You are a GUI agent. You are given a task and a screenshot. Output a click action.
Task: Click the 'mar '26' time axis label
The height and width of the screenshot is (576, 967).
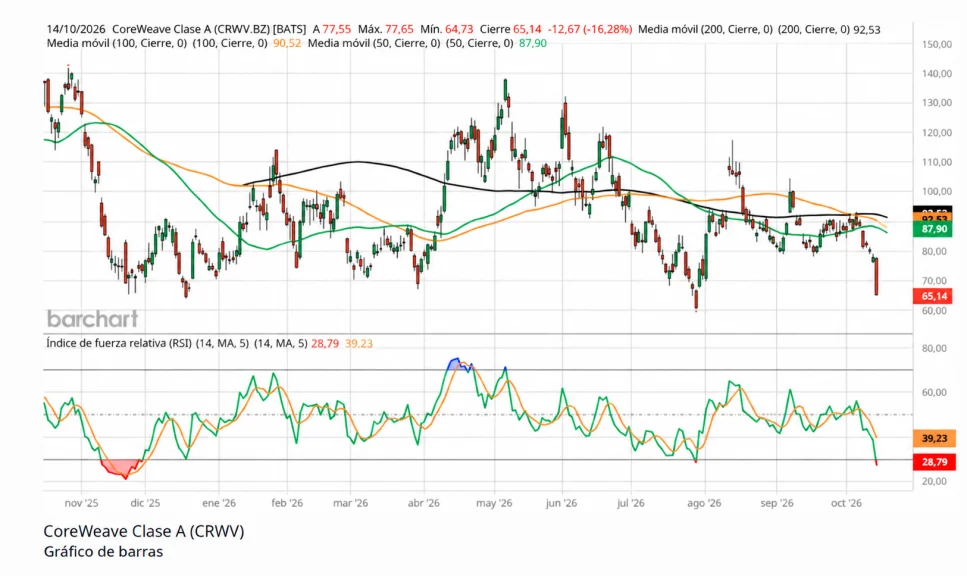(x=350, y=503)
